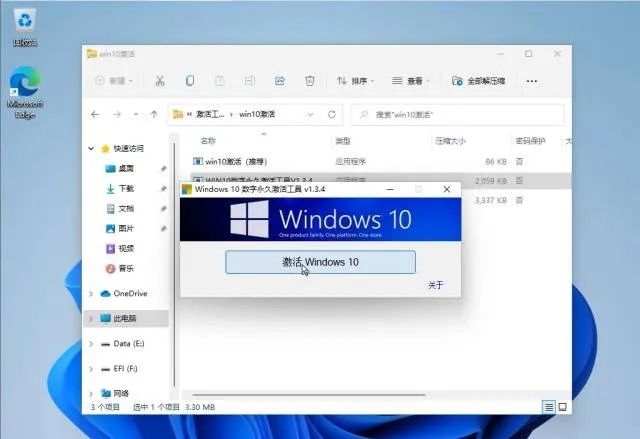Select EFI (F:) drive

[125, 369]
